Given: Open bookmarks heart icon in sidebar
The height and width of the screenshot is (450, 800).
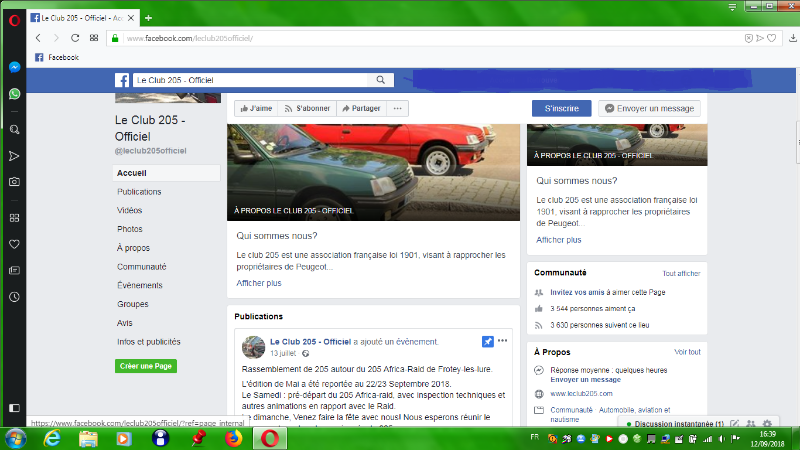Looking at the screenshot, I should pyautogui.click(x=14, y=244).
